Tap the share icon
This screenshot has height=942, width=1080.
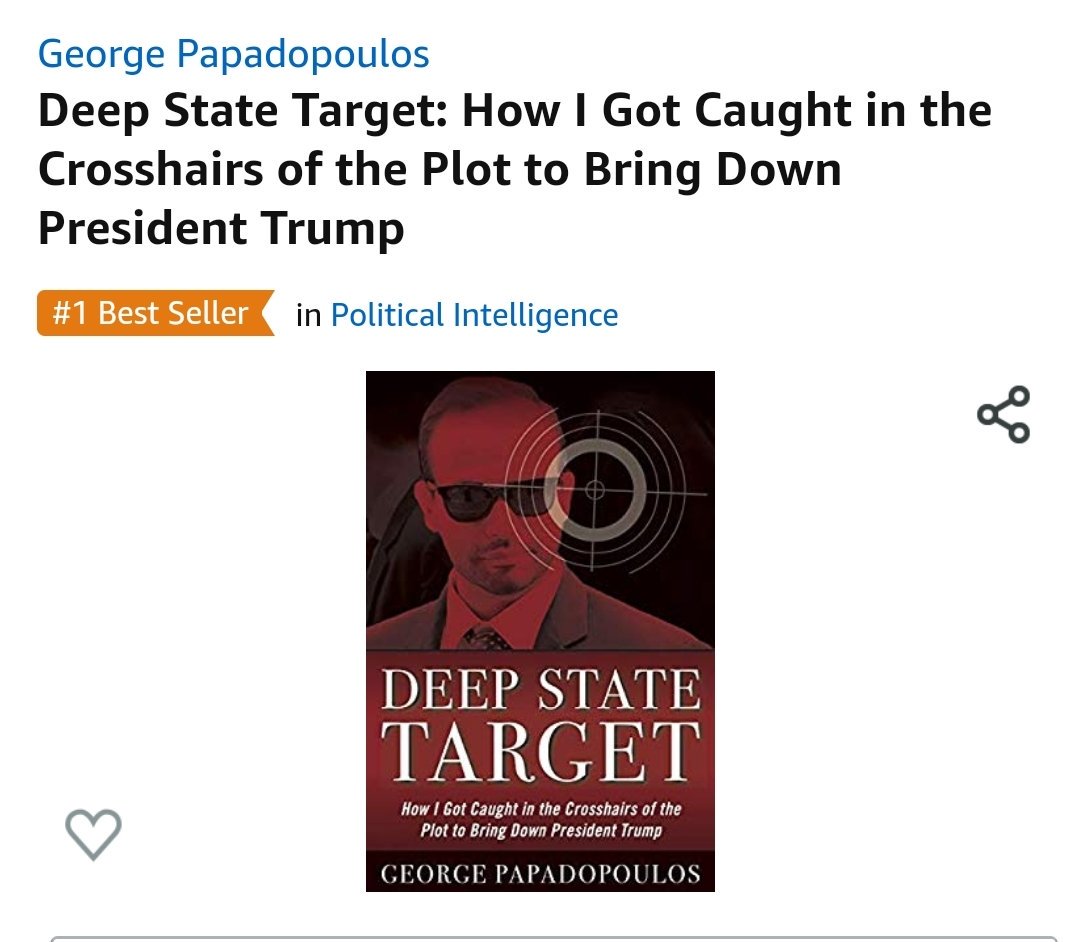1004,415
